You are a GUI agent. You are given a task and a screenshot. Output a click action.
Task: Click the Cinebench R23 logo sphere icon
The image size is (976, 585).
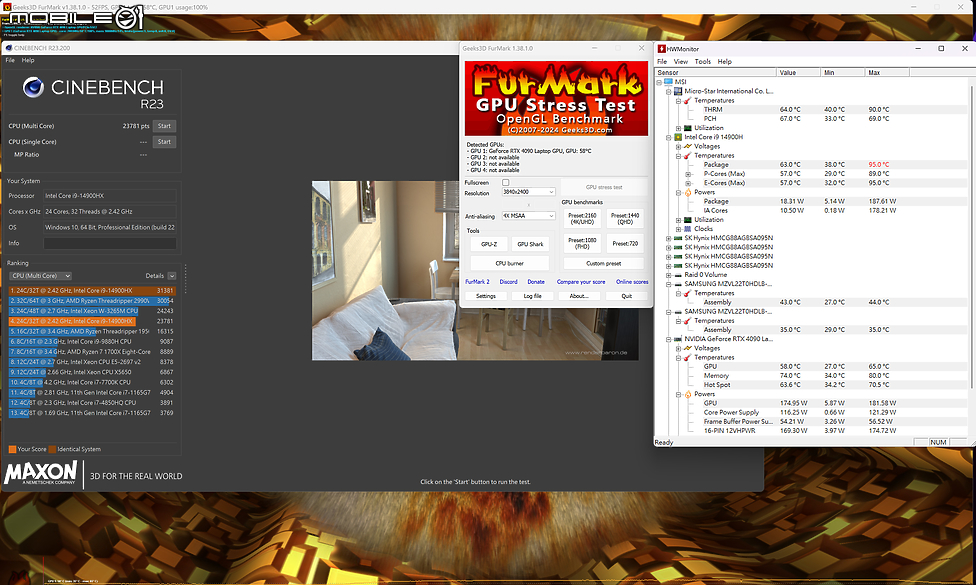click(34, 88)
